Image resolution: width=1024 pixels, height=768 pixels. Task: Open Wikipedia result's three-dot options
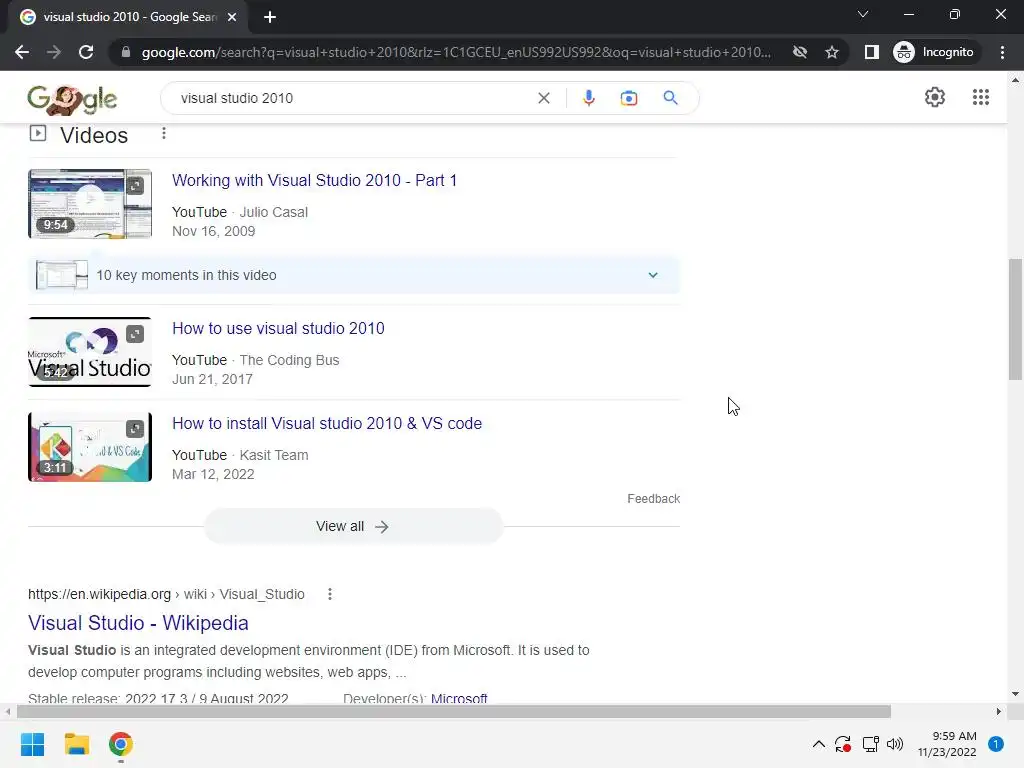pyautogui.click(x=330, y=594)
